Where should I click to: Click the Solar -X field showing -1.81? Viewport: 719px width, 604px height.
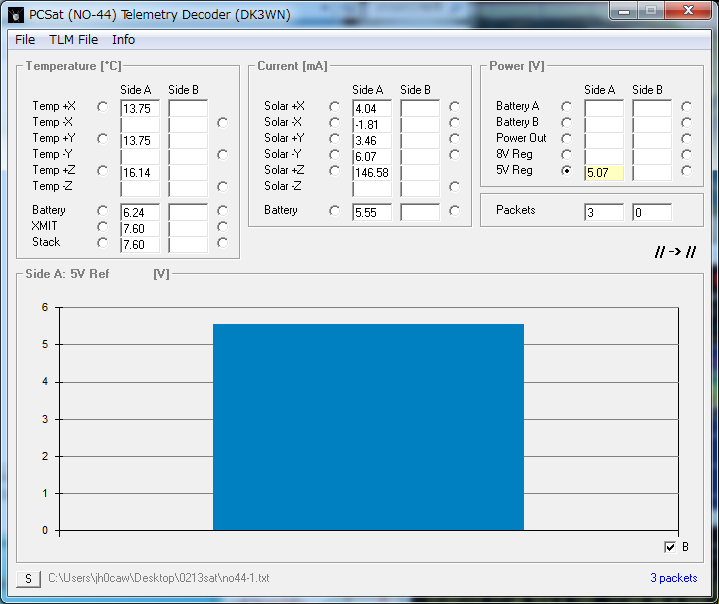tap(372, 125)
